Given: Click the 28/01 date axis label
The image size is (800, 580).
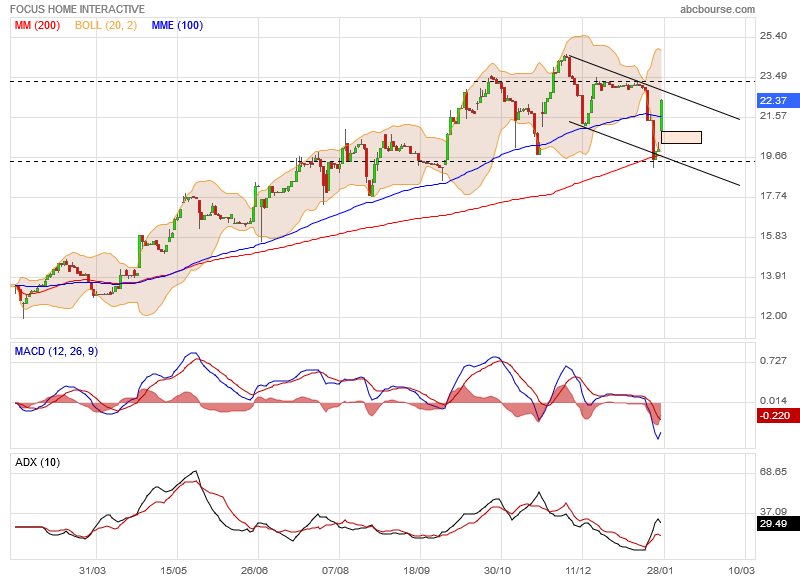Looking at the screenshot, I should 659,570.
